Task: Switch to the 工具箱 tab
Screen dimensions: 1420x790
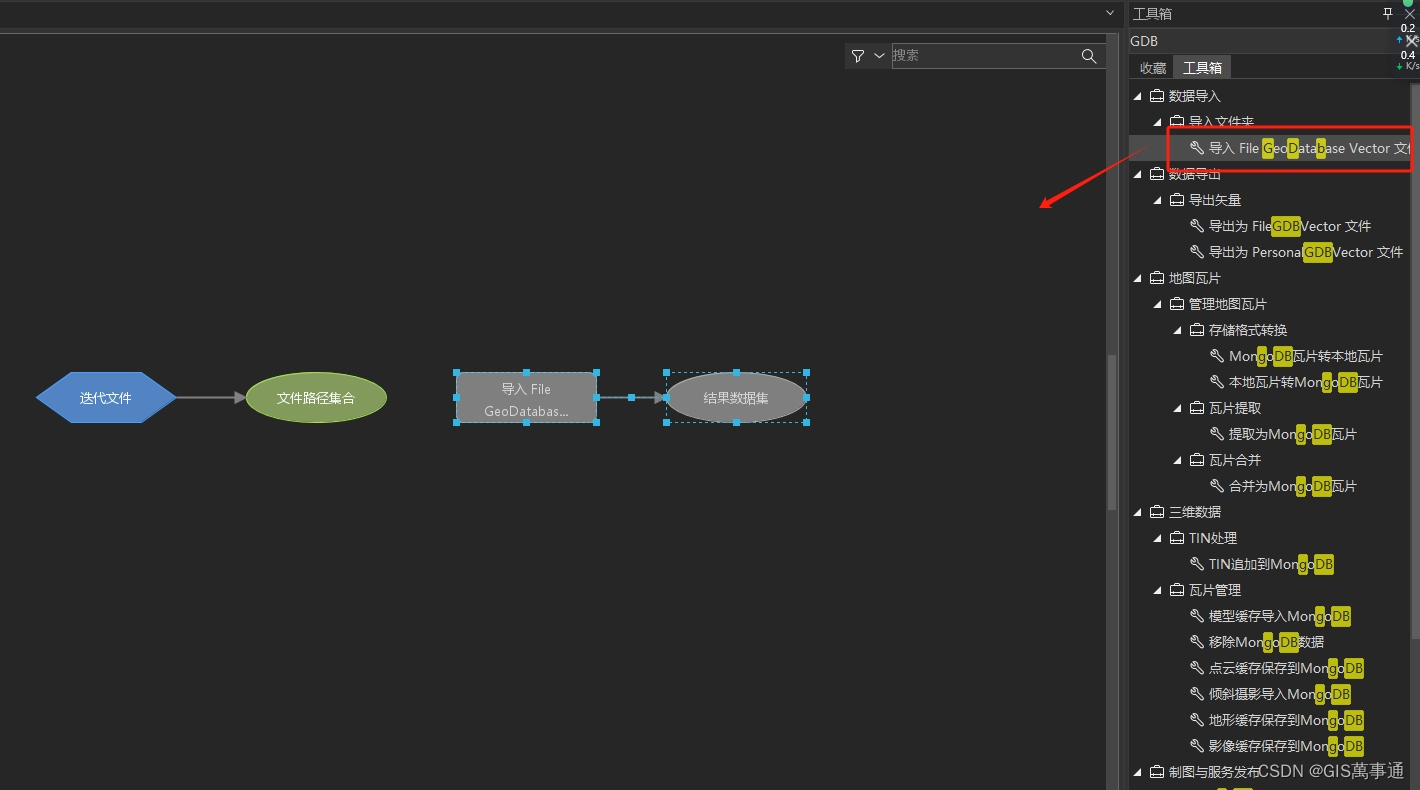Action: pos(1202,67)
